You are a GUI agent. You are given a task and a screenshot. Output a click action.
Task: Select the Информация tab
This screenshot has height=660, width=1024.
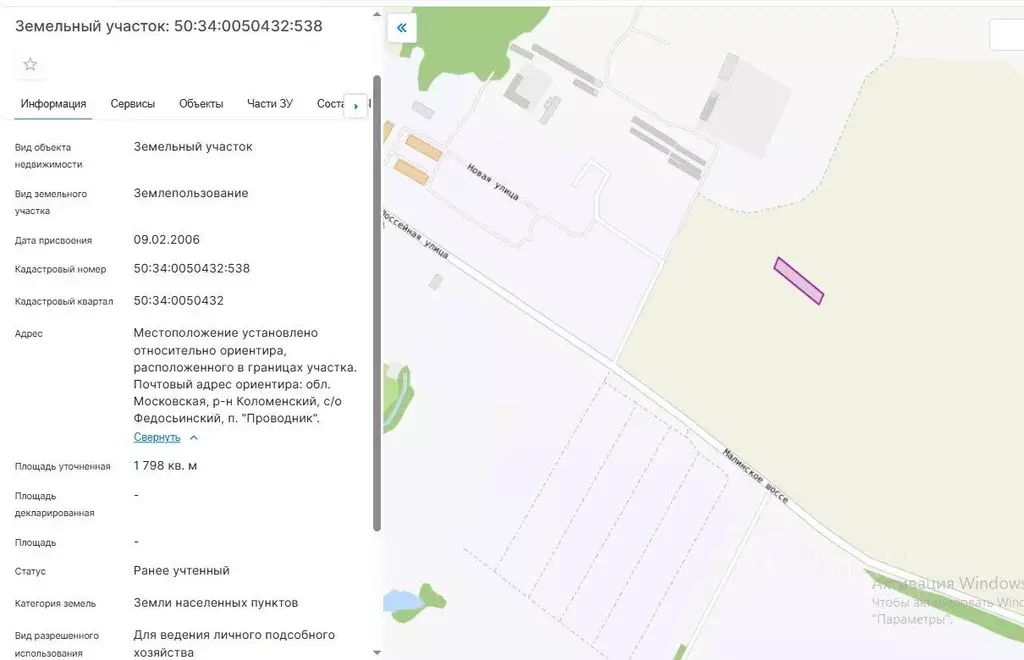[x=52, y=103]
